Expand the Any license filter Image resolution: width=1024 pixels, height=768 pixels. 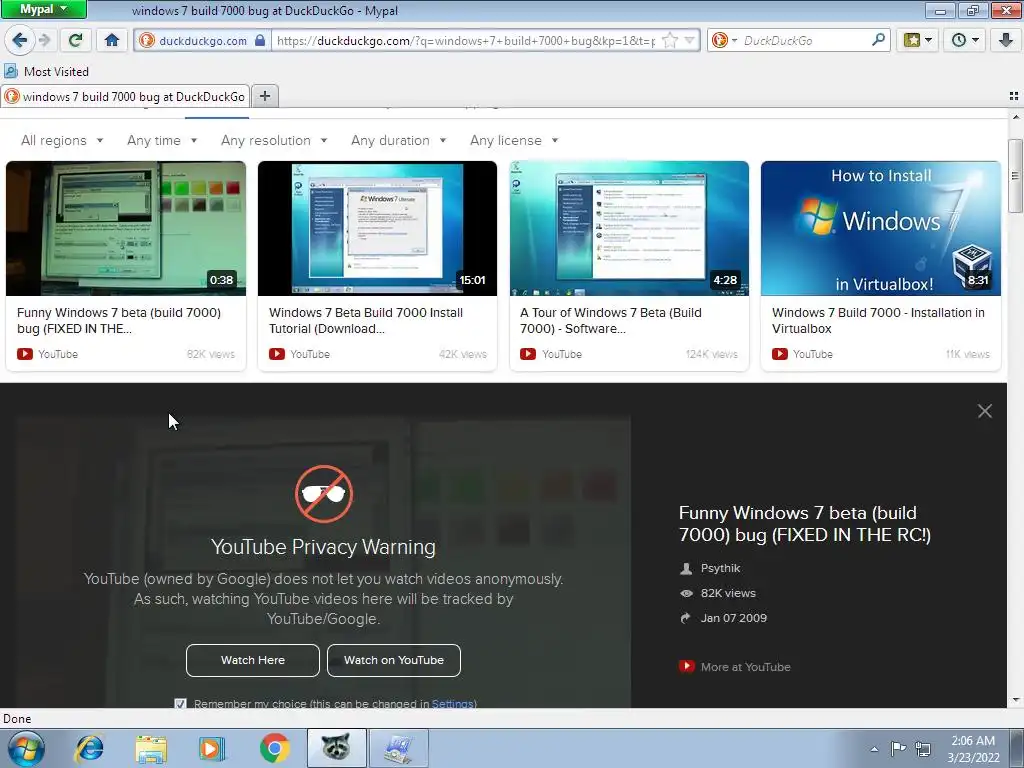point(514,140)
